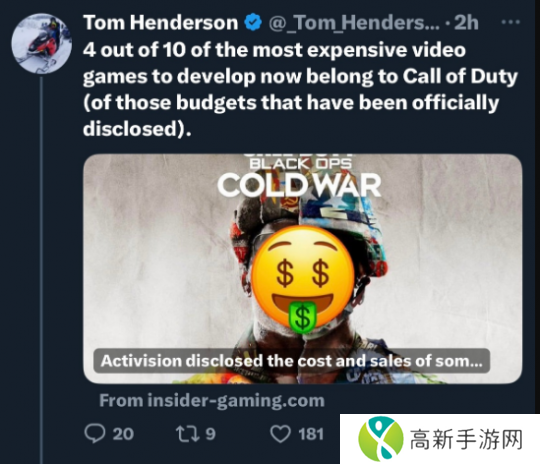The height and width of the screenshot is (464, 540).
Task: Click the COLD WAR title in the card
Action: click(x=299, y=185)
